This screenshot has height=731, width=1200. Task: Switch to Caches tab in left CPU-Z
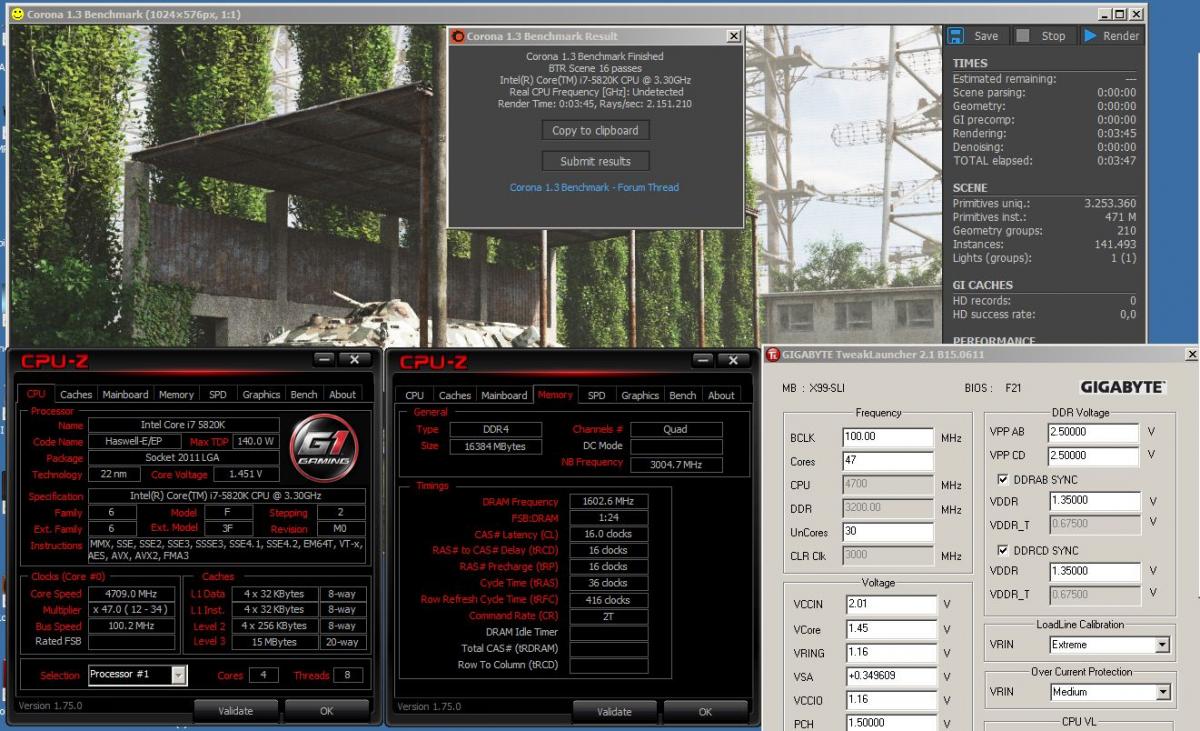click(x=76, y=394)
